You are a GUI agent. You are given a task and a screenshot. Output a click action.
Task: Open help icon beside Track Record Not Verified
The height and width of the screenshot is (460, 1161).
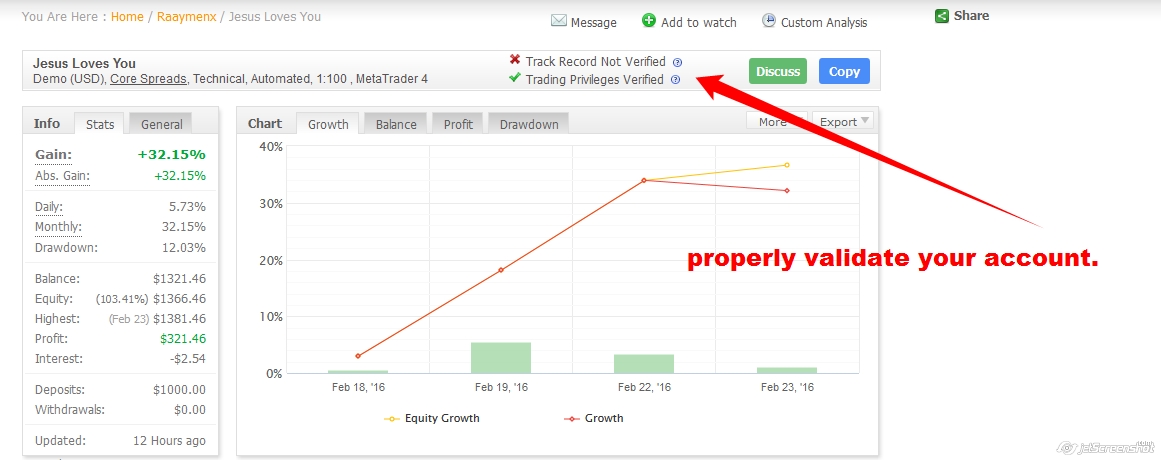[677, 62]
